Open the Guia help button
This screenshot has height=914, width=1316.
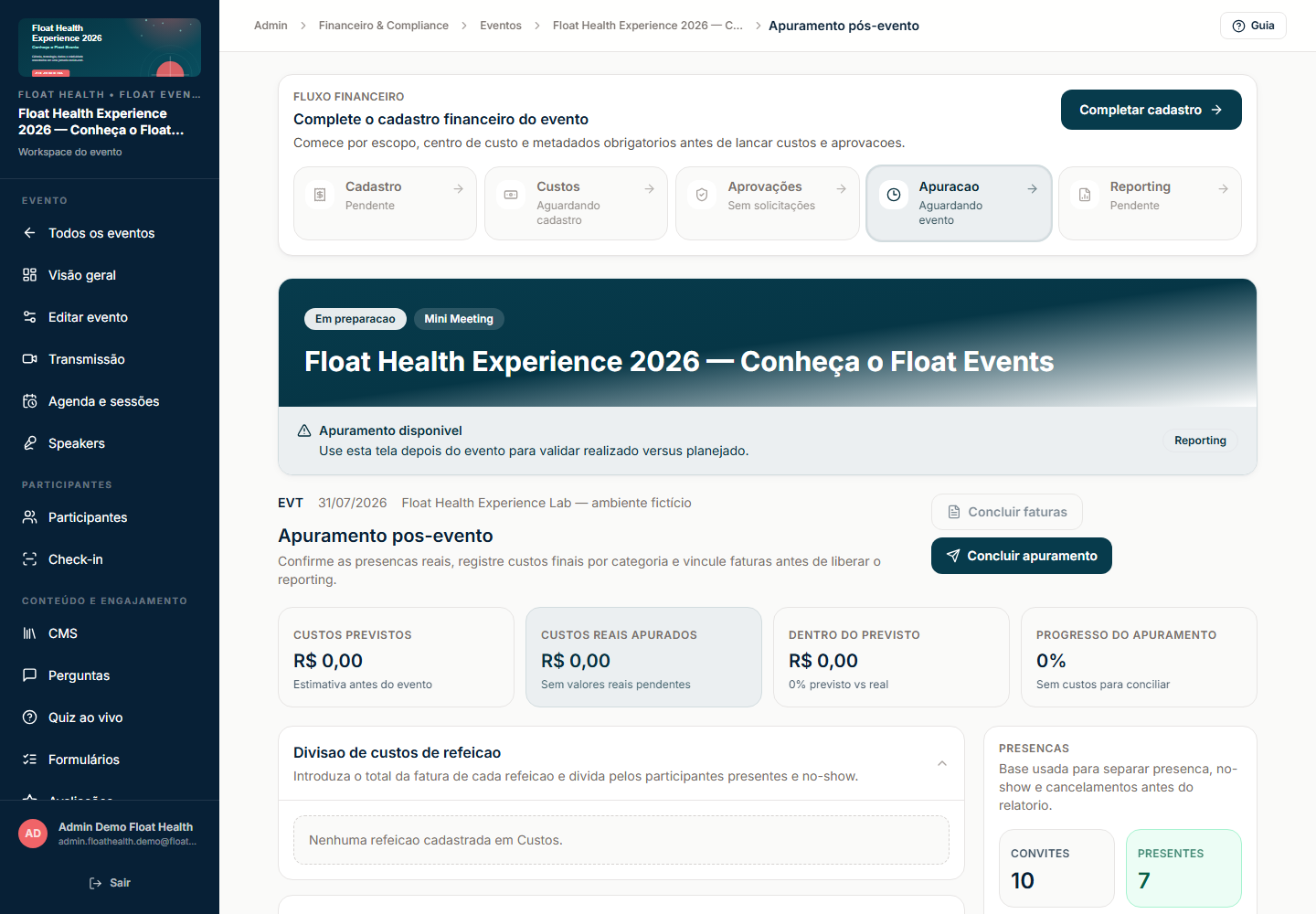tap(1253, 26)
